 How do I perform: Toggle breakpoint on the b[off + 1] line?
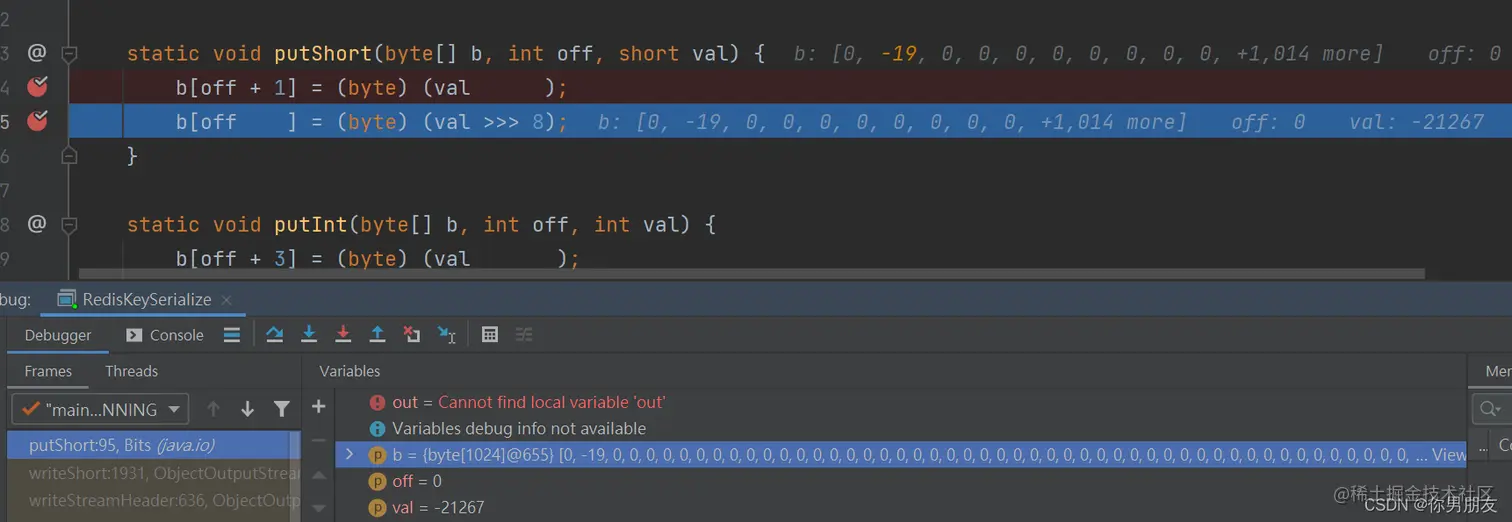[x=37, y=88]
